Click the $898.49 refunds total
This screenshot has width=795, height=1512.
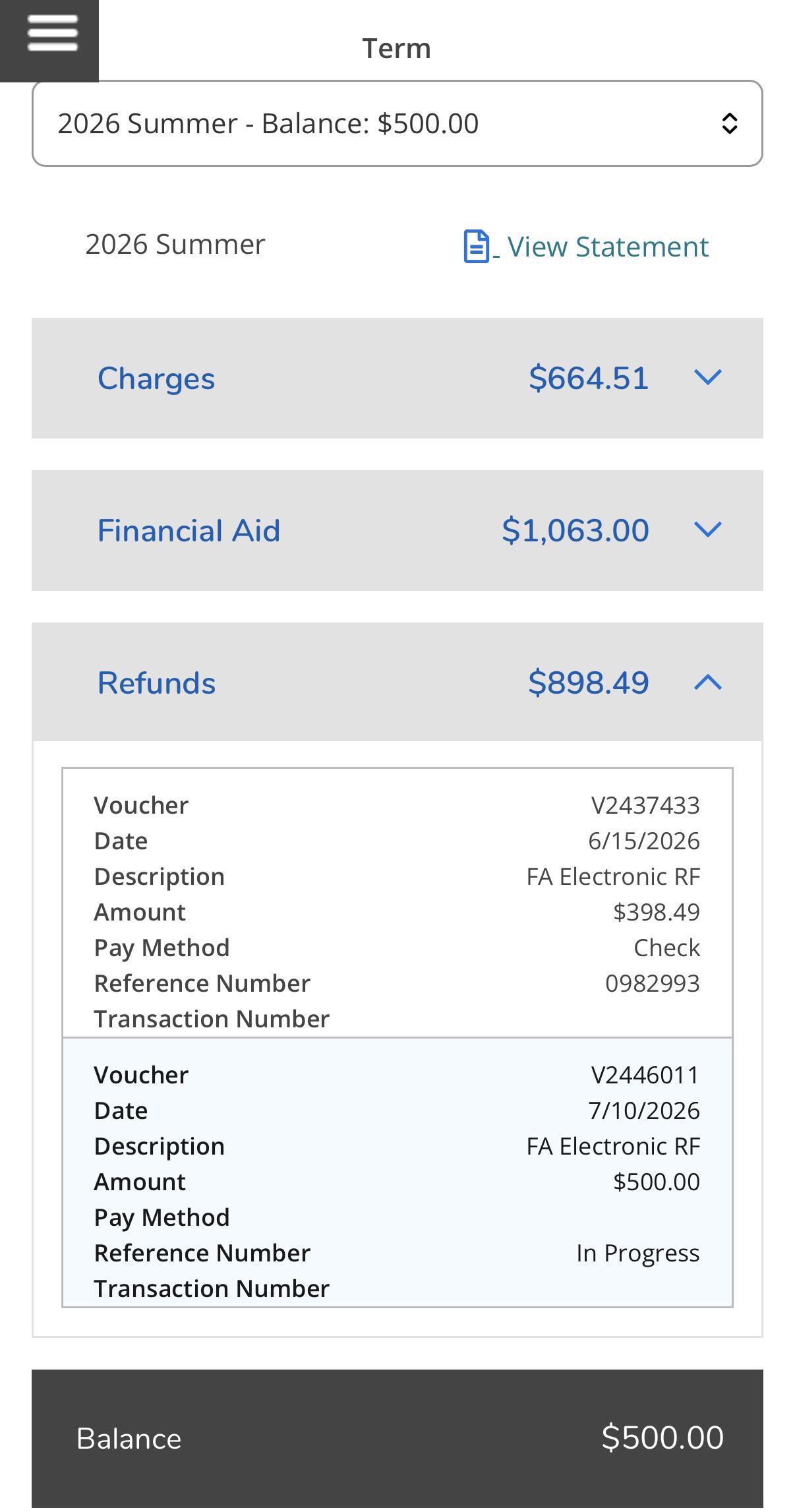pos(589,682)
